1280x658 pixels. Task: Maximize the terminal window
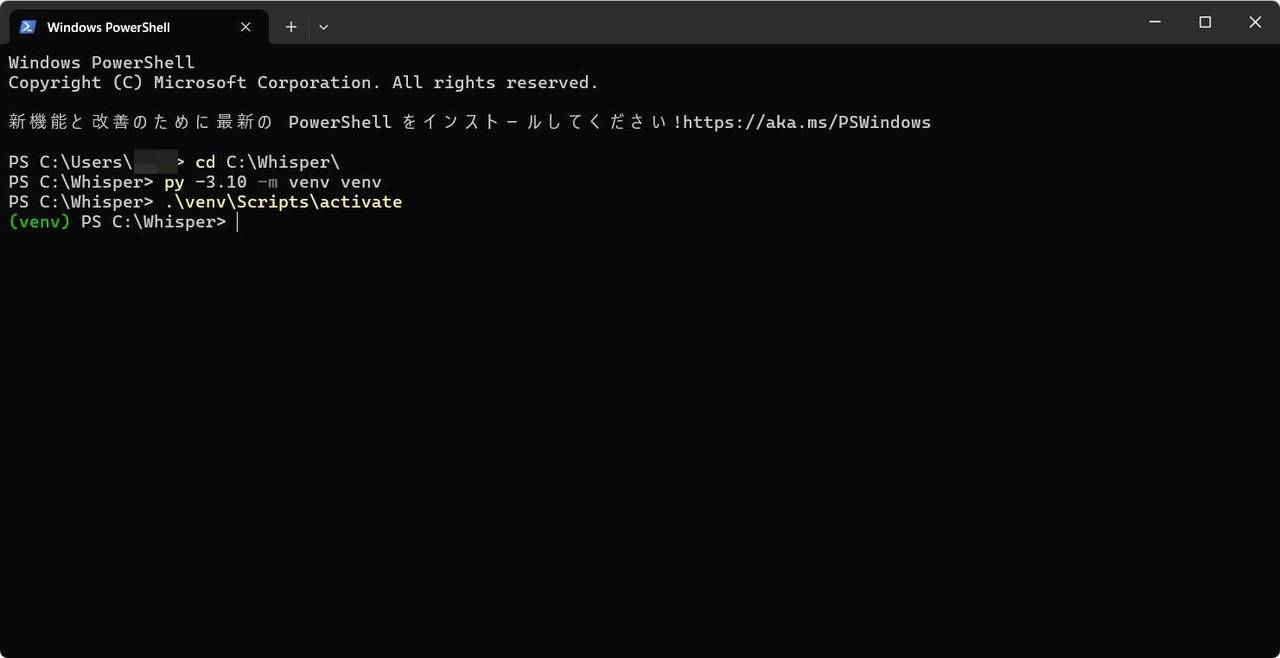1205,22
